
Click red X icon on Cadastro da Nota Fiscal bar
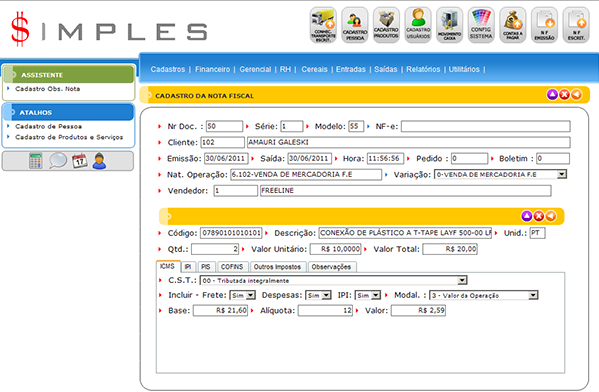[564, 94]
